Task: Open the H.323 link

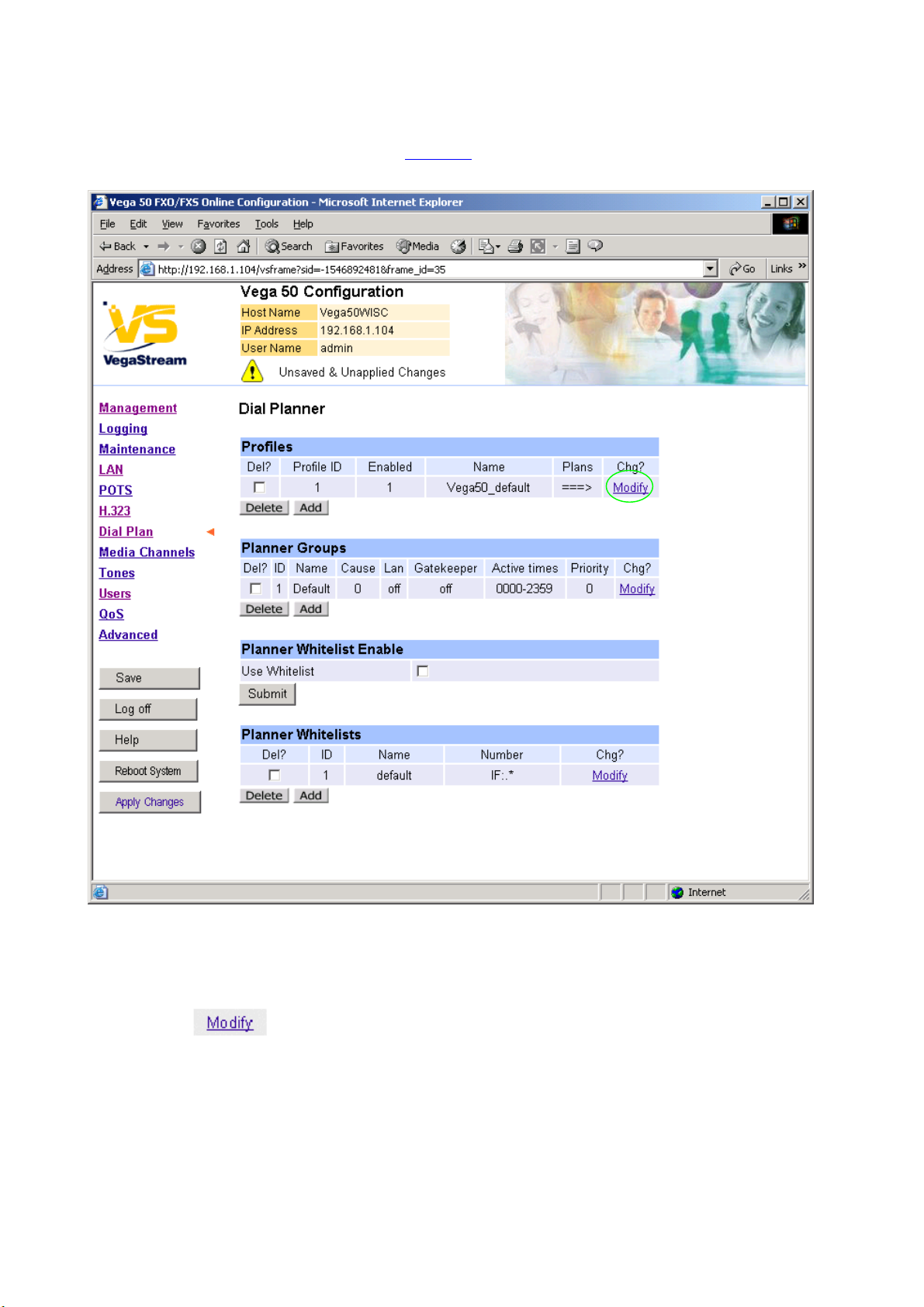Action: point(115,511)
